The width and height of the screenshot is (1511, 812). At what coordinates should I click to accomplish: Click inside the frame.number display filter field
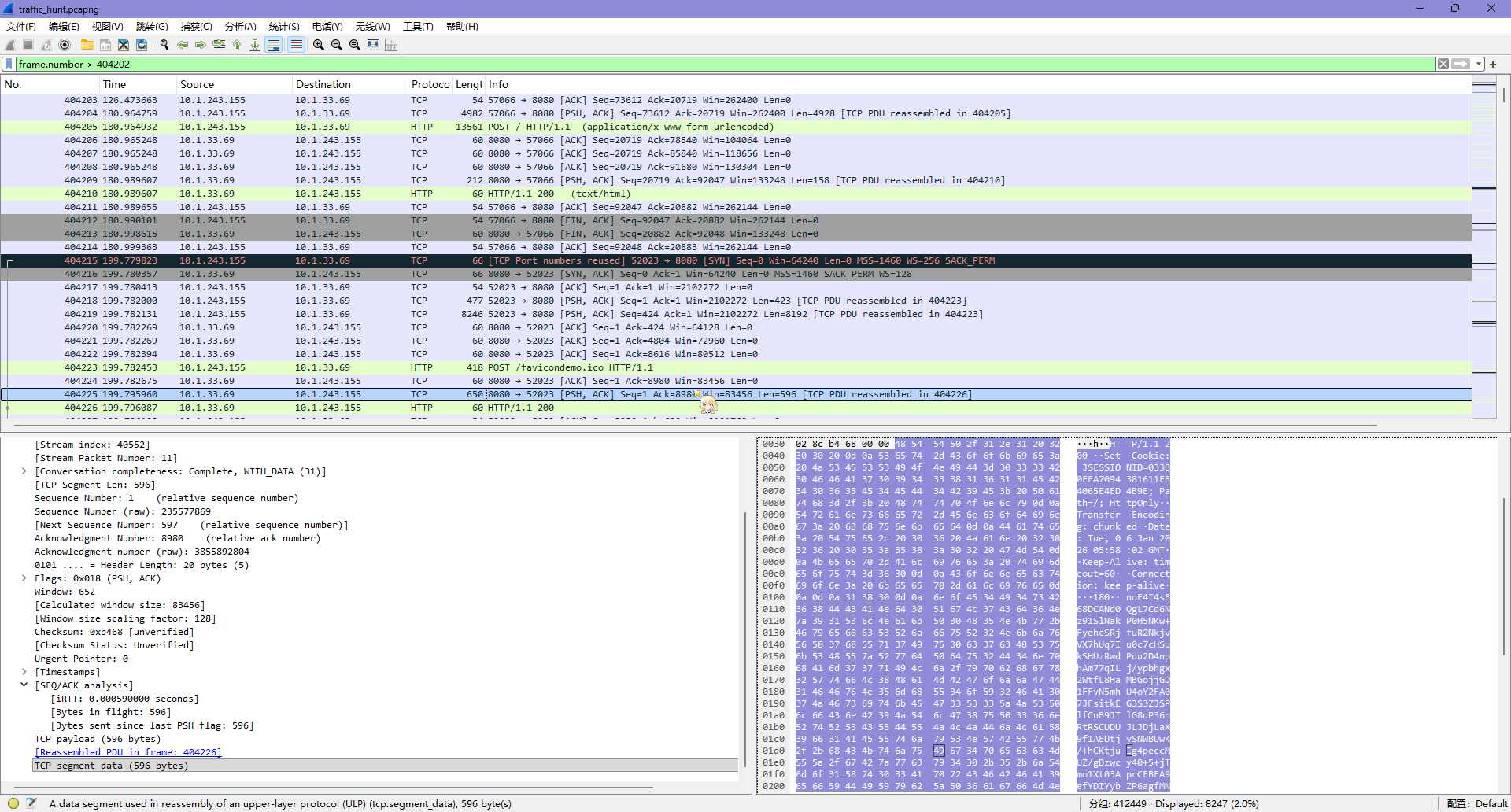click(708, 65)
